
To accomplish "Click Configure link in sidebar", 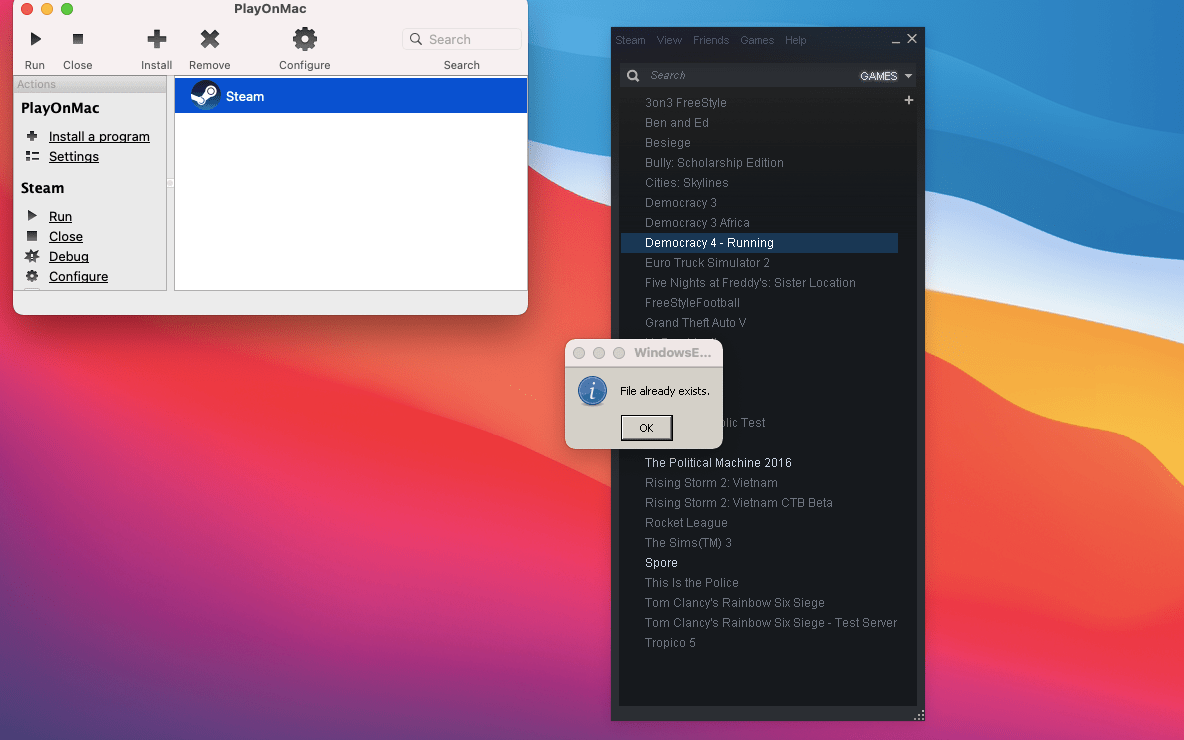I will 79,276.
